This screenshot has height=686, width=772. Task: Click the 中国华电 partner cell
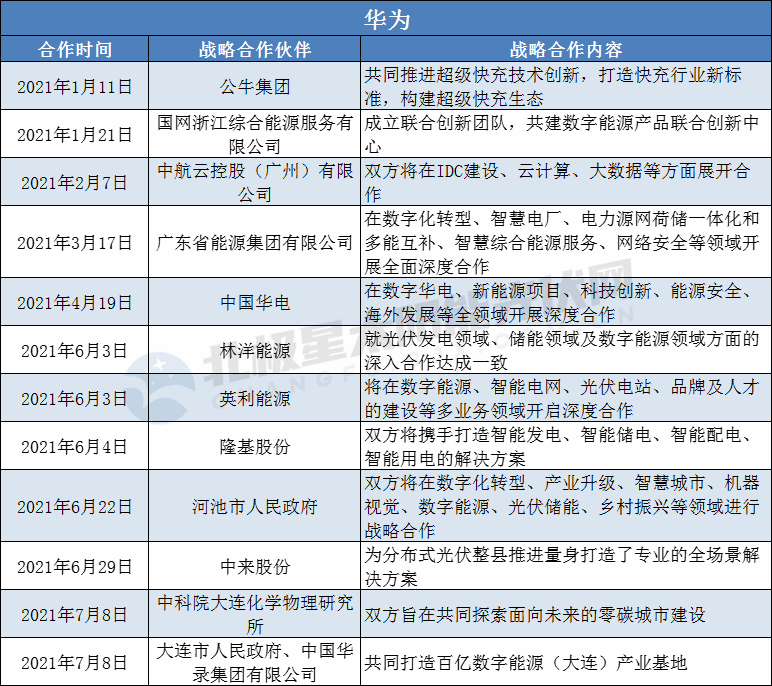[x=255, y=302]
